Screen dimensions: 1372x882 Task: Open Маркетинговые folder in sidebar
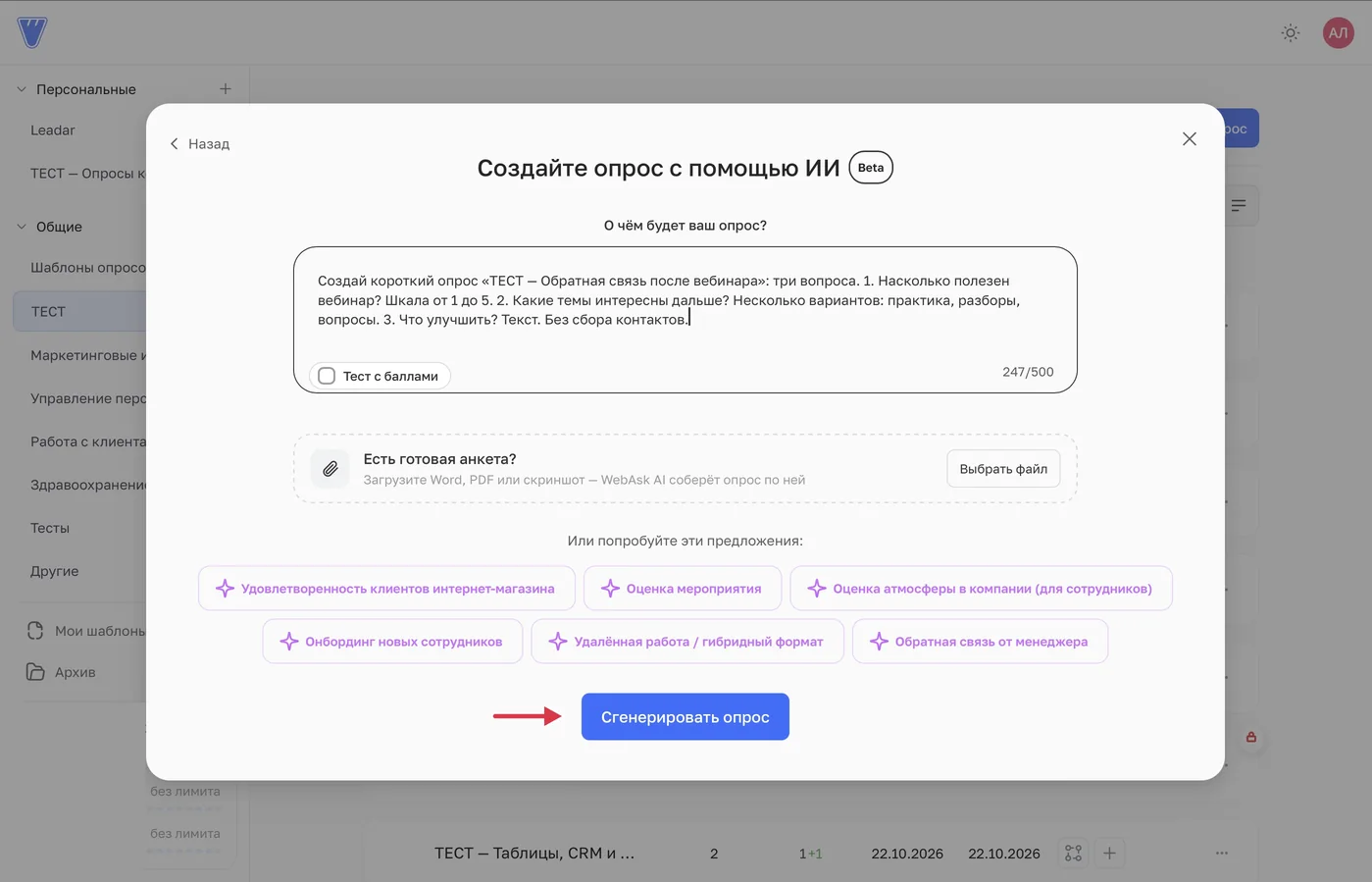click(87, 355)
